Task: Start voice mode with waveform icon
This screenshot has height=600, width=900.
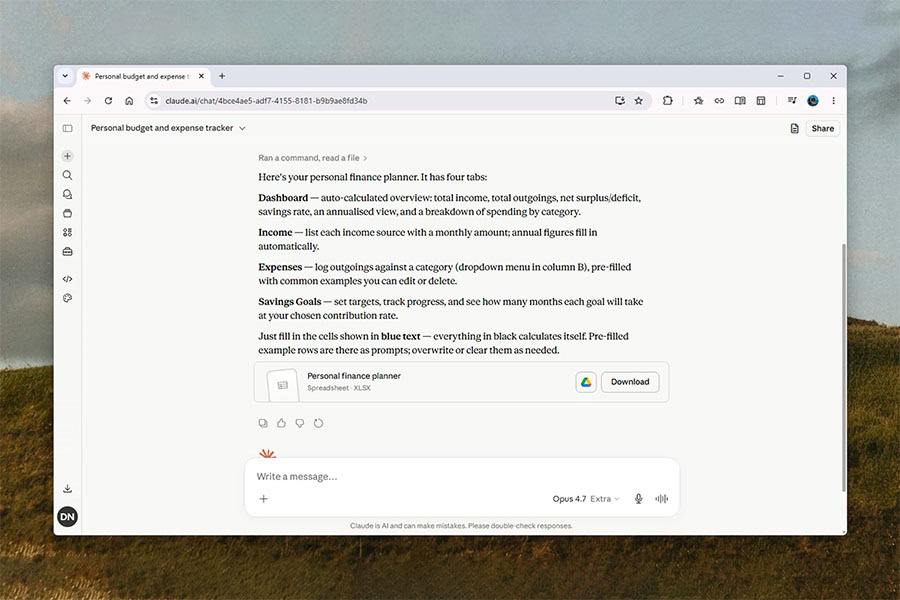Action: [x=661, y=498]
